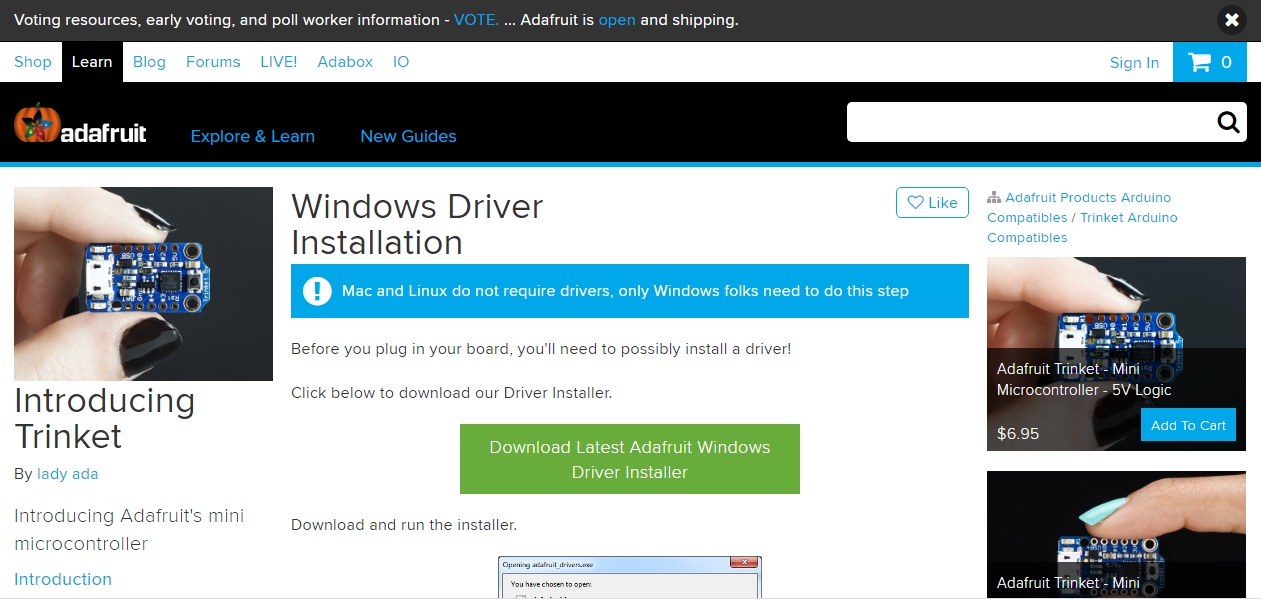Open the Explore & Learn menu
Screen dimensions: 1261x599
(253, 136)
